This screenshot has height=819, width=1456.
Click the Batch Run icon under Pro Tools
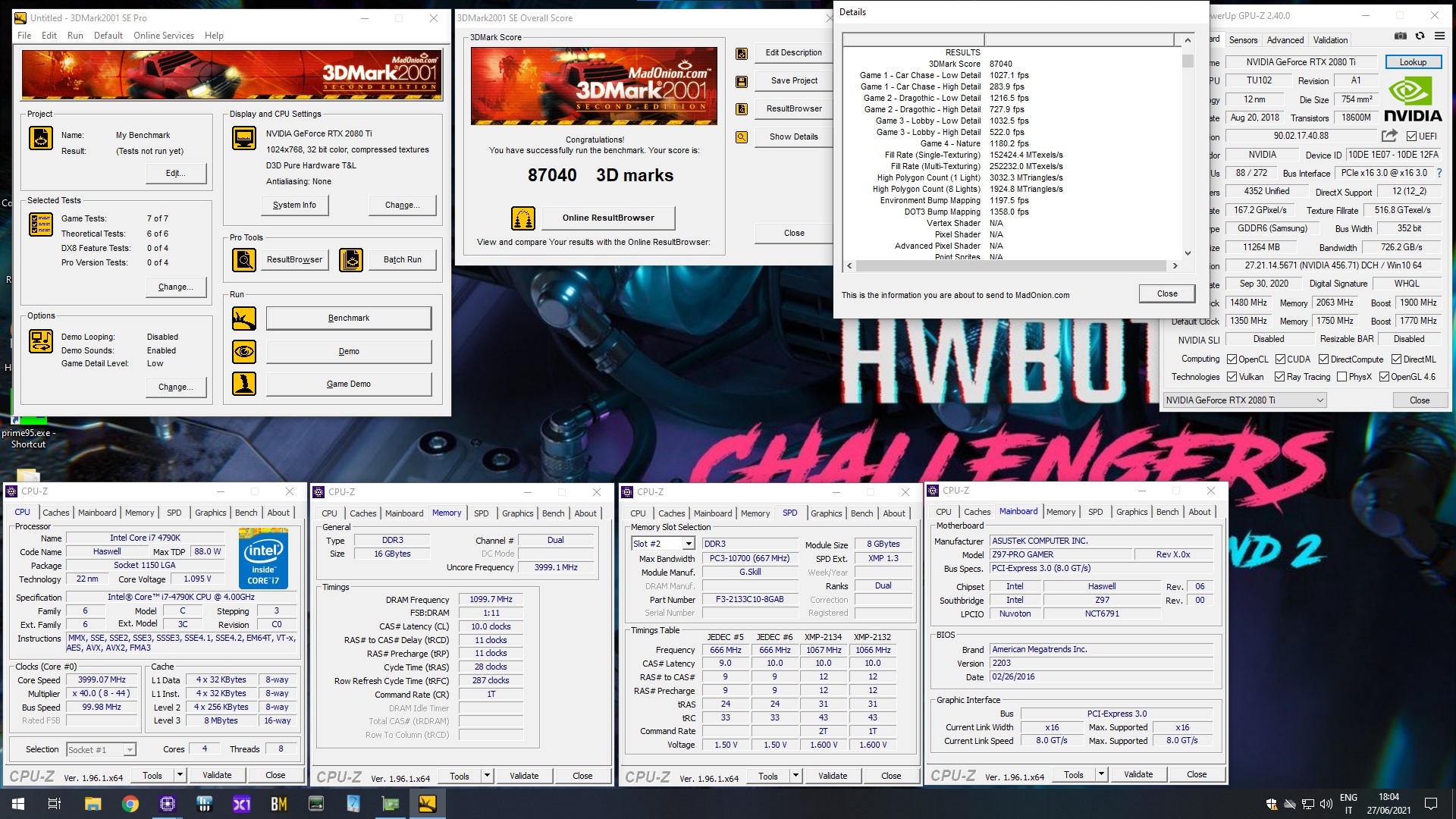tap(351, 260)
